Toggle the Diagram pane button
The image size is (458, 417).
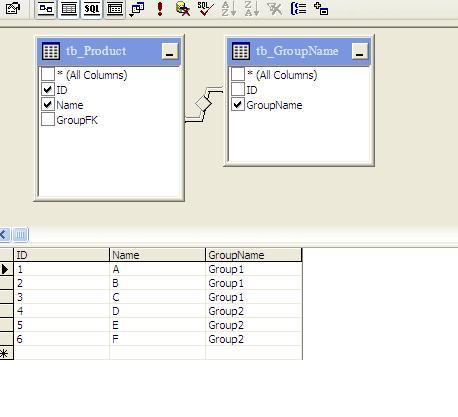pyautogui.click(x=46, y=9)
